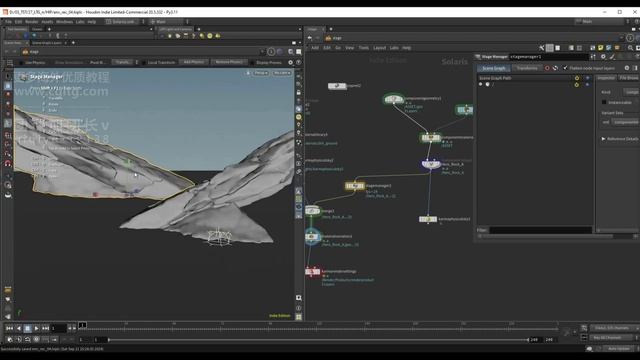Click the Filter input field
Image resolution: width=640 pixels, height=360 pixels.
pyautogui.click(x=540, y=230)
